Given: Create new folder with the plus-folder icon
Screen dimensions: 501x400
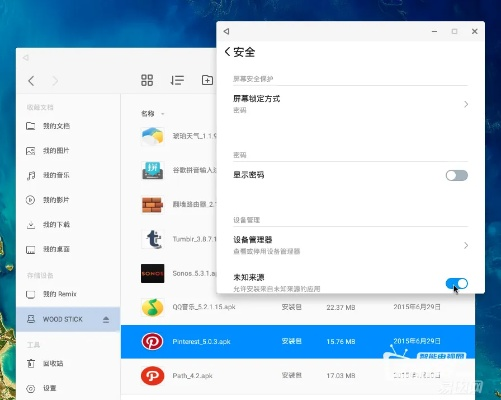Looking at the screenshot, I should tap(207, 80).
